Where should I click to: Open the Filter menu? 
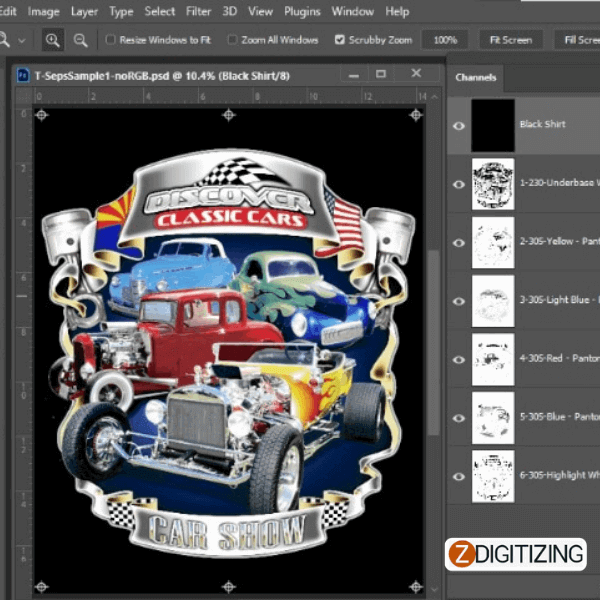point(198,12)
